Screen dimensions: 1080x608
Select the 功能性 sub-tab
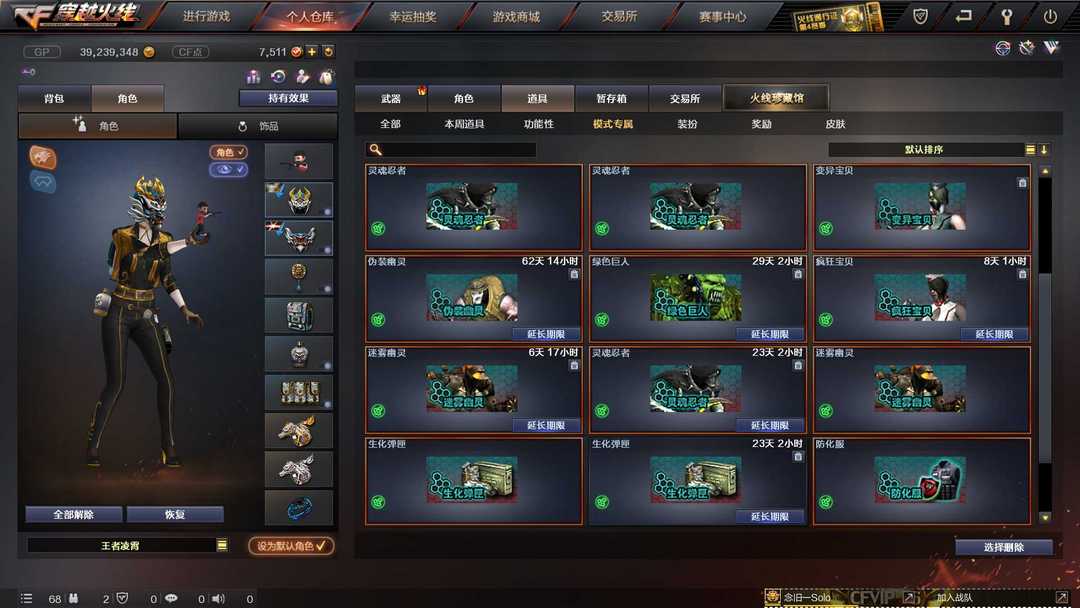(539, 124)
